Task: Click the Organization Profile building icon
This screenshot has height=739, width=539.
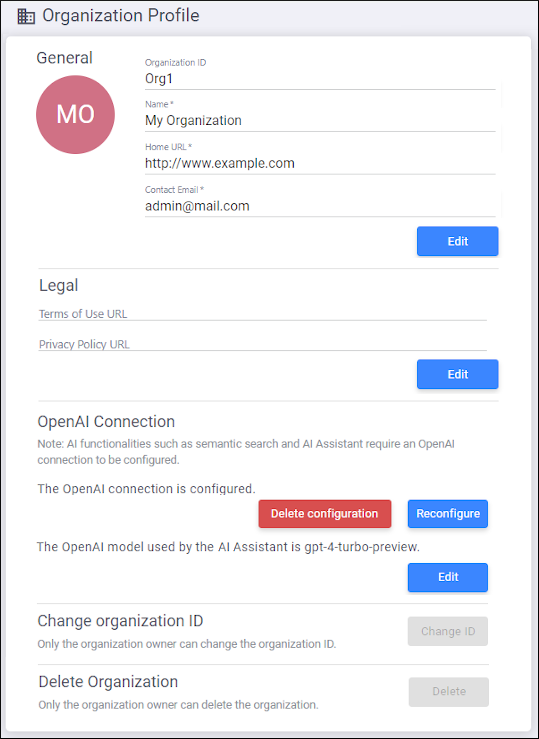Action: 26,16
